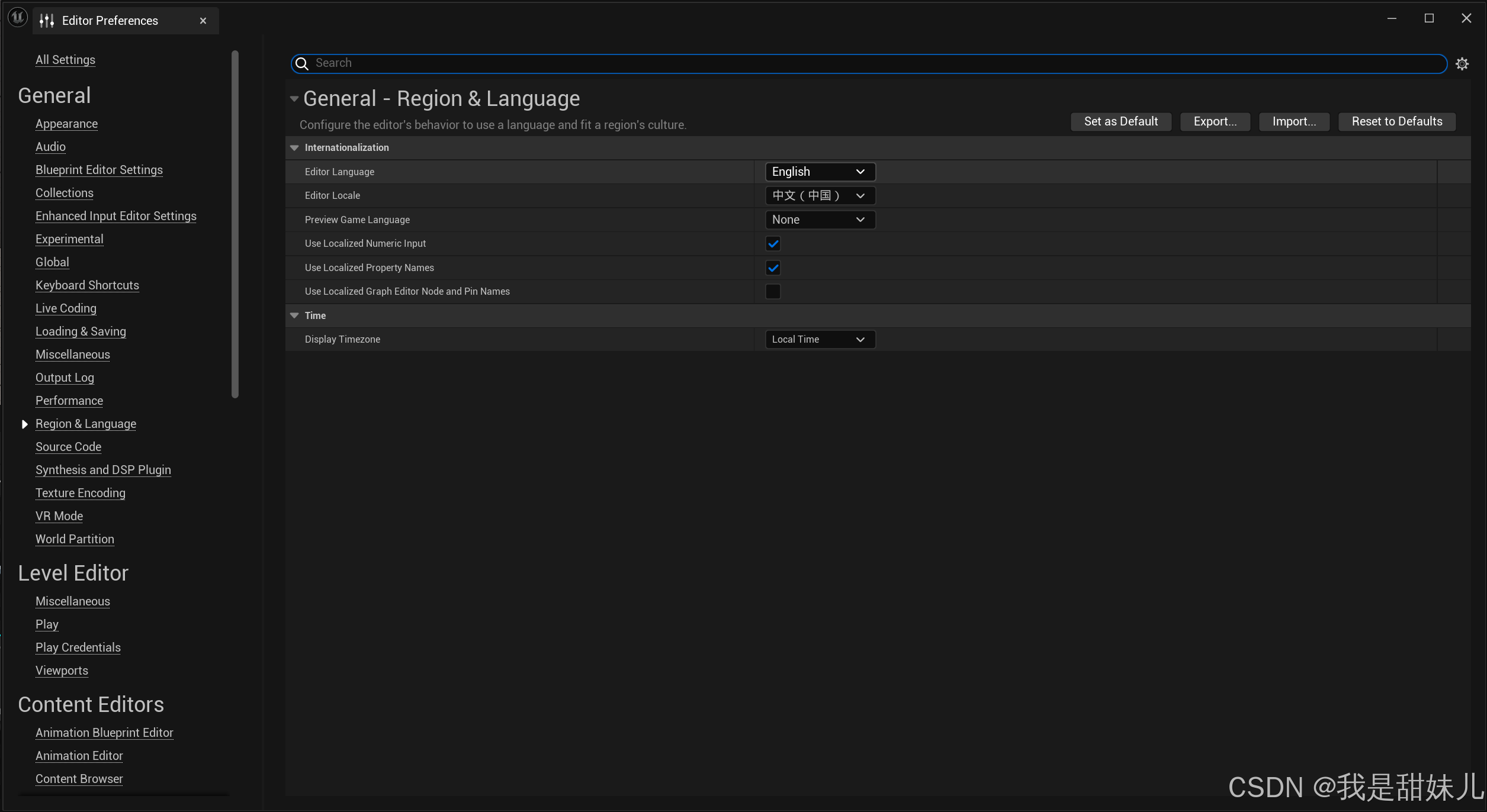Screen dimensions: 1487x812
Task: Open the Editor Locale dropdown
Action: 820,195
